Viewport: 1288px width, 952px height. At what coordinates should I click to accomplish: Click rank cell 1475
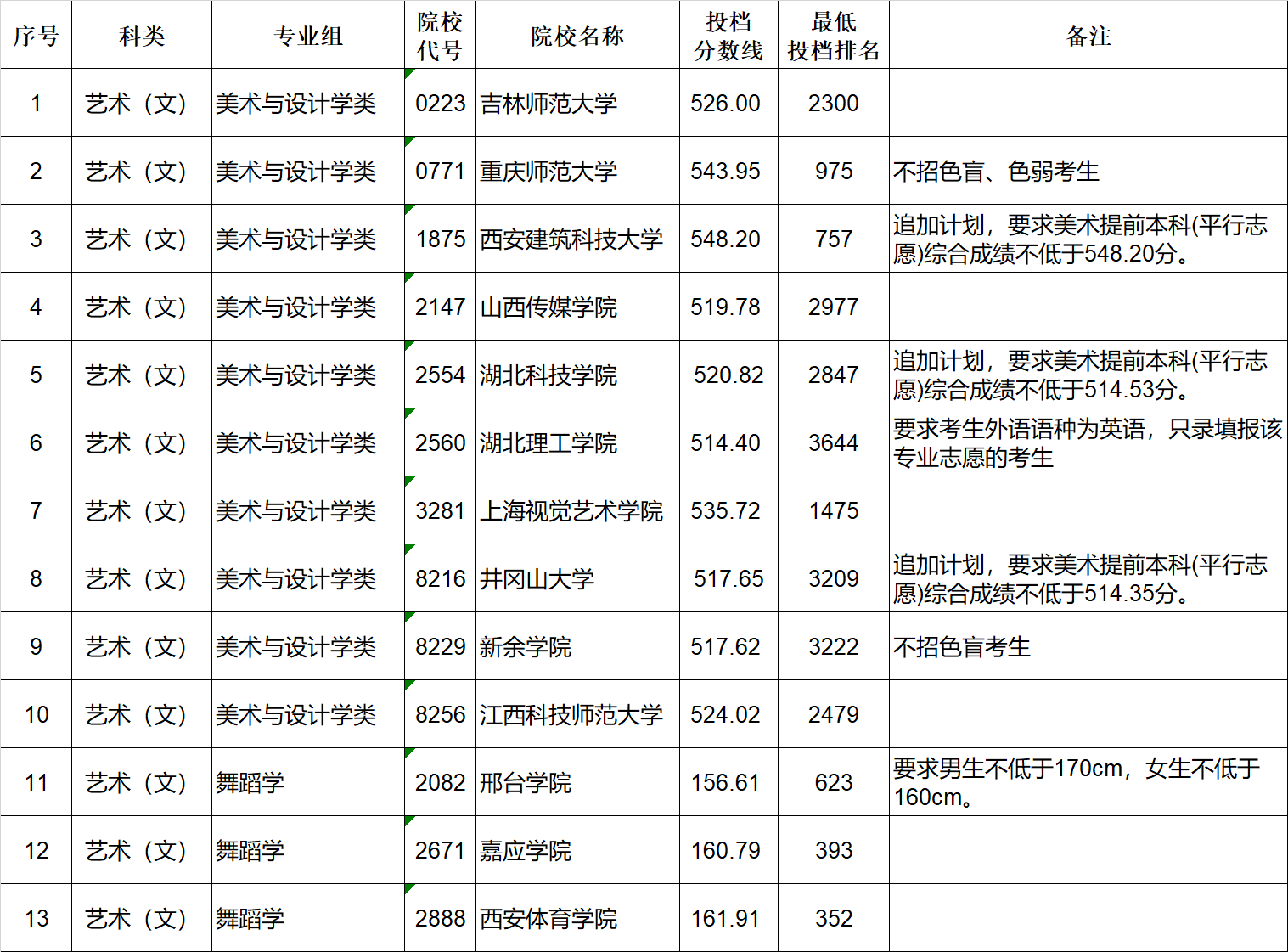pos(834,510)
